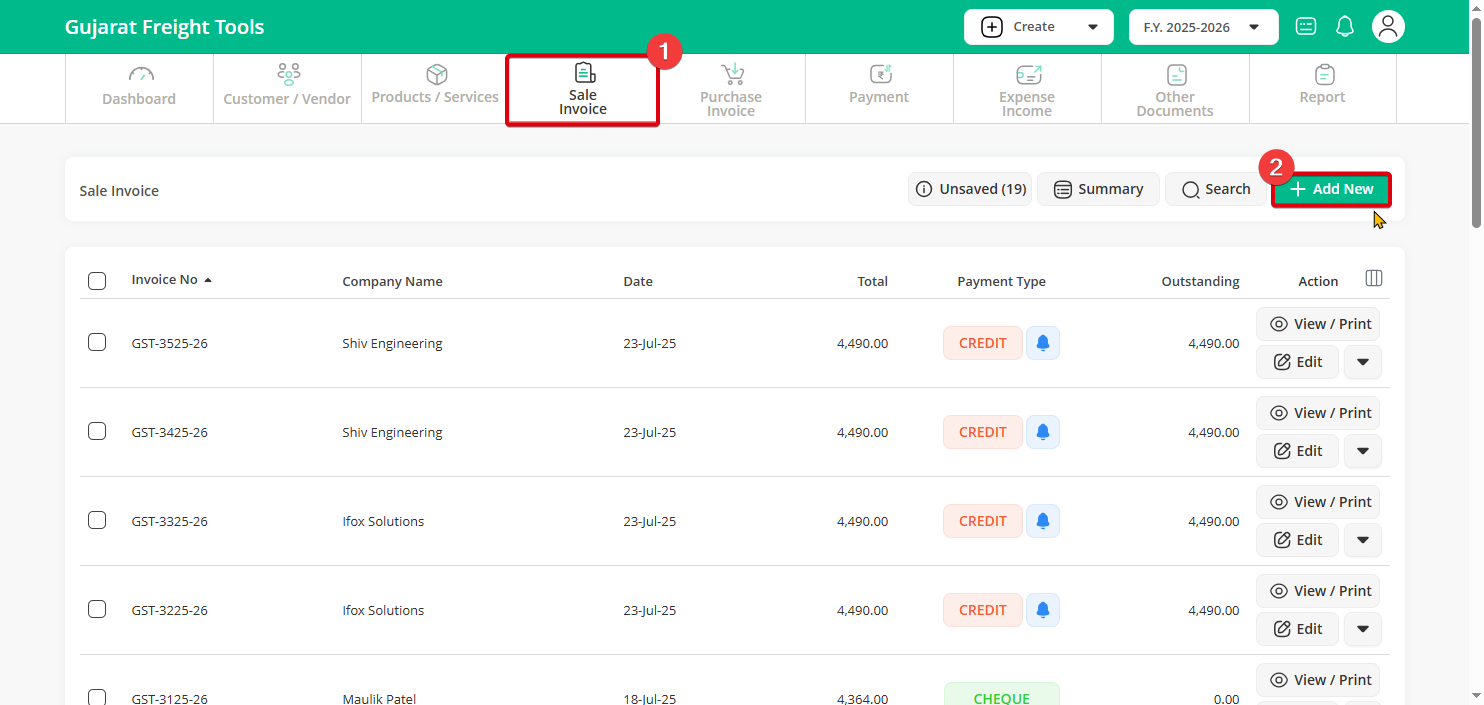1484x705 pixels.
Task: Expand more actions arrow for GST-3525-26
Action: coord(1363,362)
